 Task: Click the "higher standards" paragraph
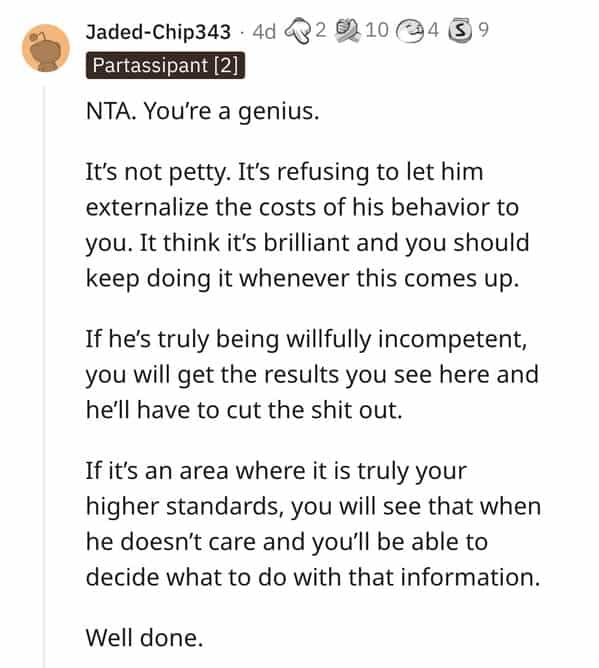pyautogui.click(x=313, y=524)
